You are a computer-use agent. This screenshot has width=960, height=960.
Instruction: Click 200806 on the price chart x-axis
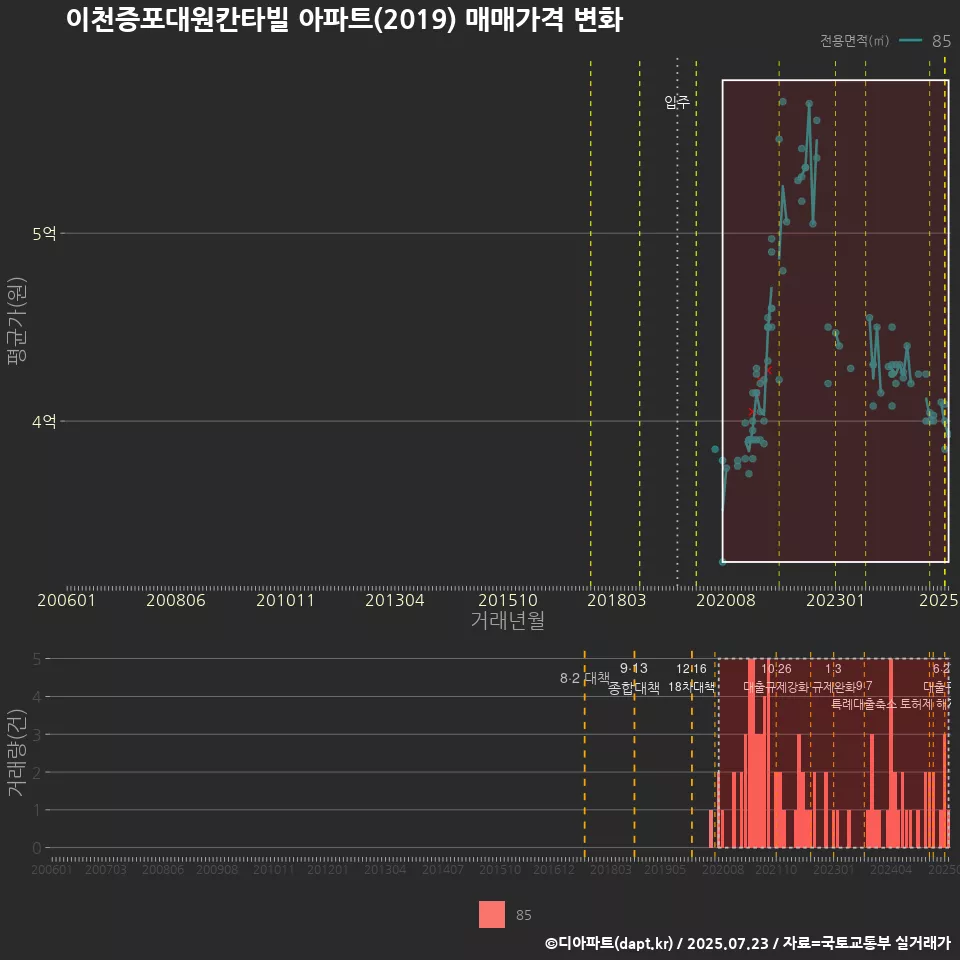tap(176, 600)
